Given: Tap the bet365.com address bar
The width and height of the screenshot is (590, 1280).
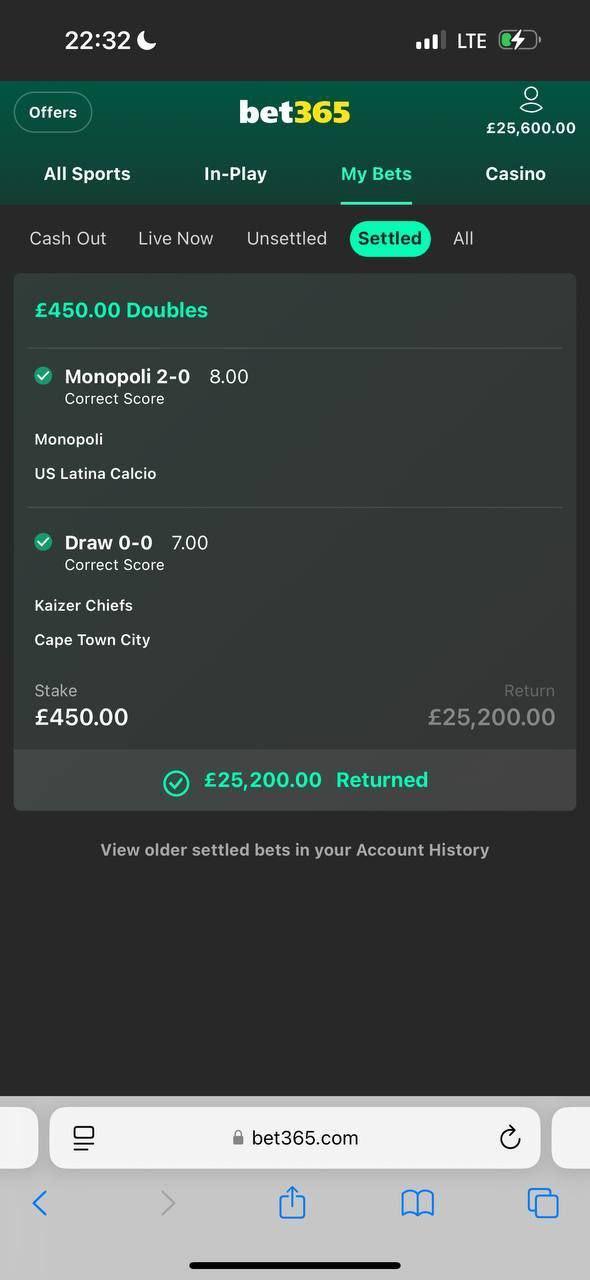Looking at the screenshot, I should (295, 1138).
